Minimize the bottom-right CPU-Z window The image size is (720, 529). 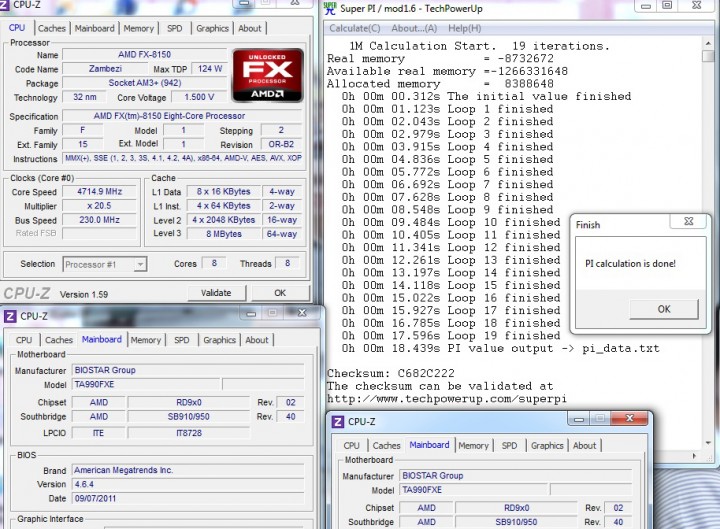pyautogui.click(x=579, y=419)
